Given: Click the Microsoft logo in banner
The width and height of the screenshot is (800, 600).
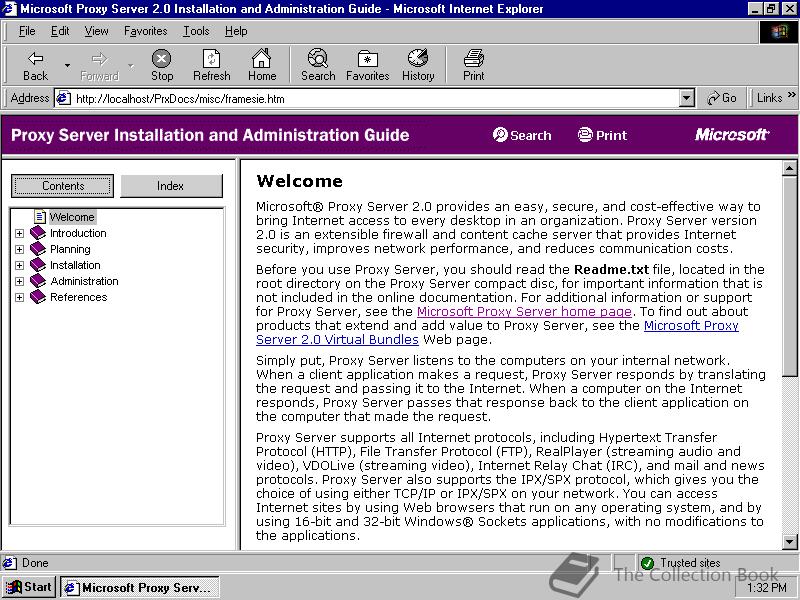Looking at the screenshot, I should (732, 135).
